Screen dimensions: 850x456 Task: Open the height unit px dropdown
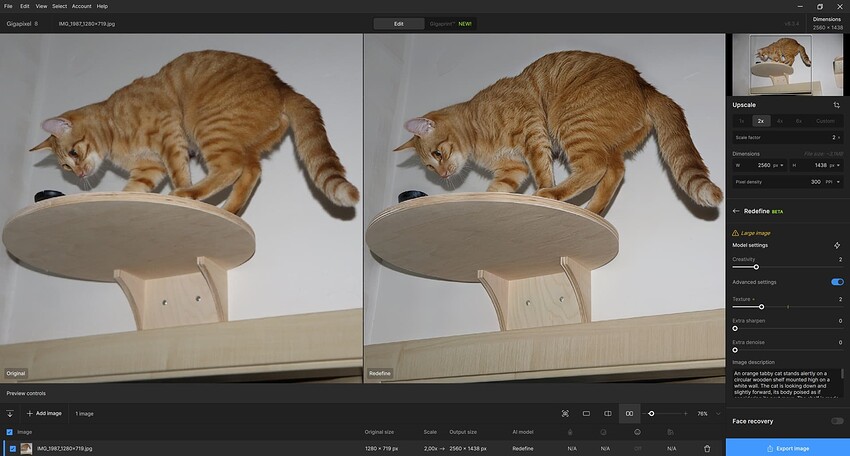(832, 165)
